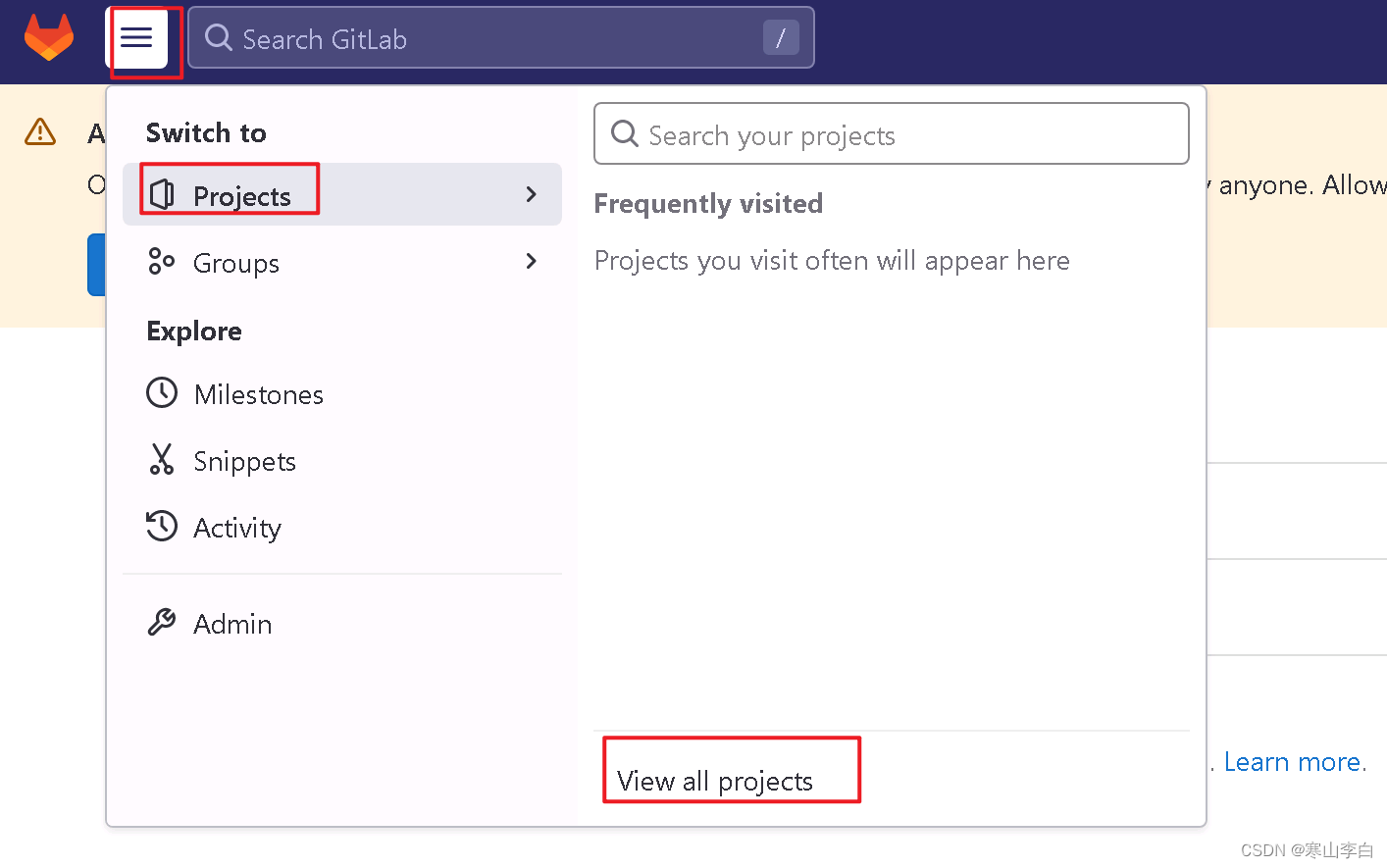
Task: Focus the Search your projects field
Action: (892, 133)
